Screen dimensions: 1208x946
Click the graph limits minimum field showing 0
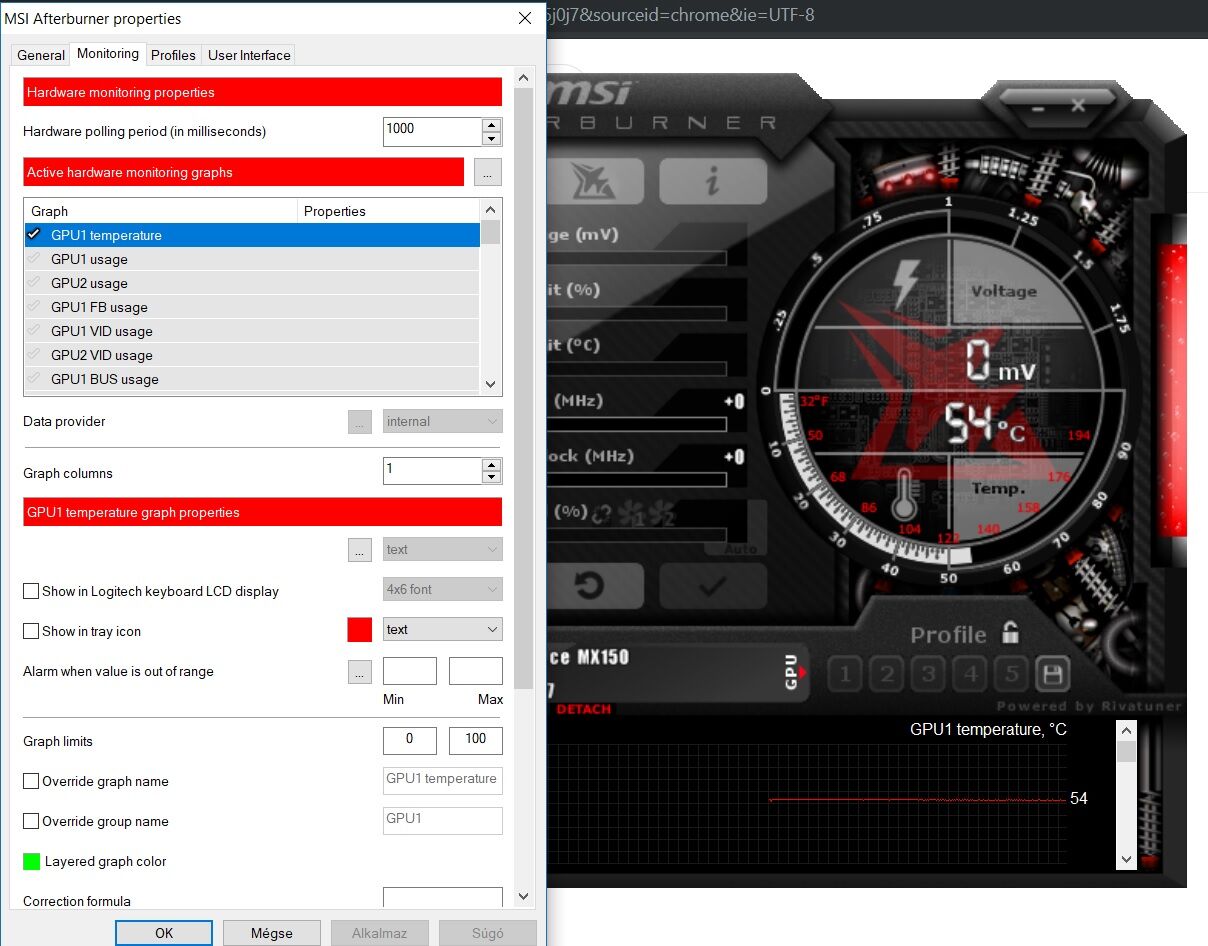410,741
